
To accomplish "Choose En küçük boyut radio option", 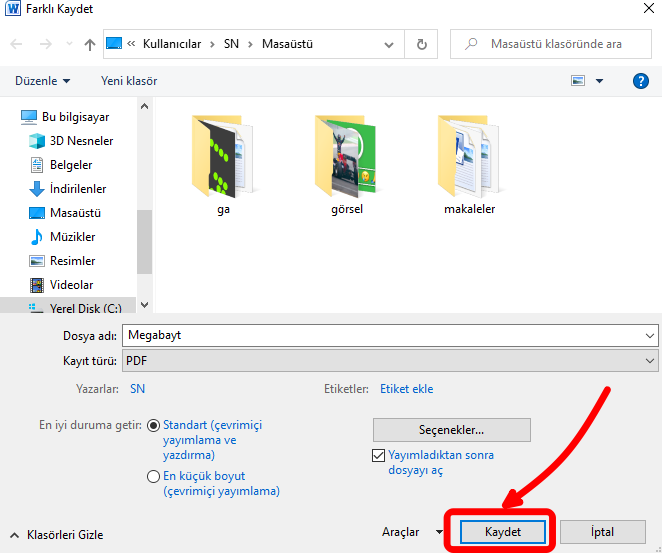I will tap(154, 477).
